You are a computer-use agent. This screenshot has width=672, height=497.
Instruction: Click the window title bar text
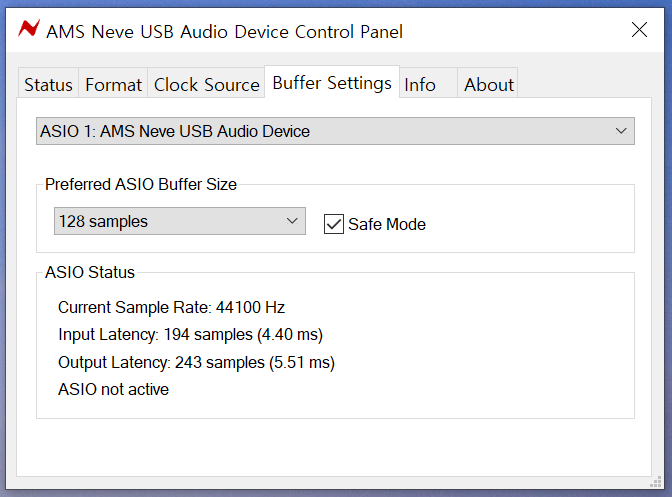(225, 32)
